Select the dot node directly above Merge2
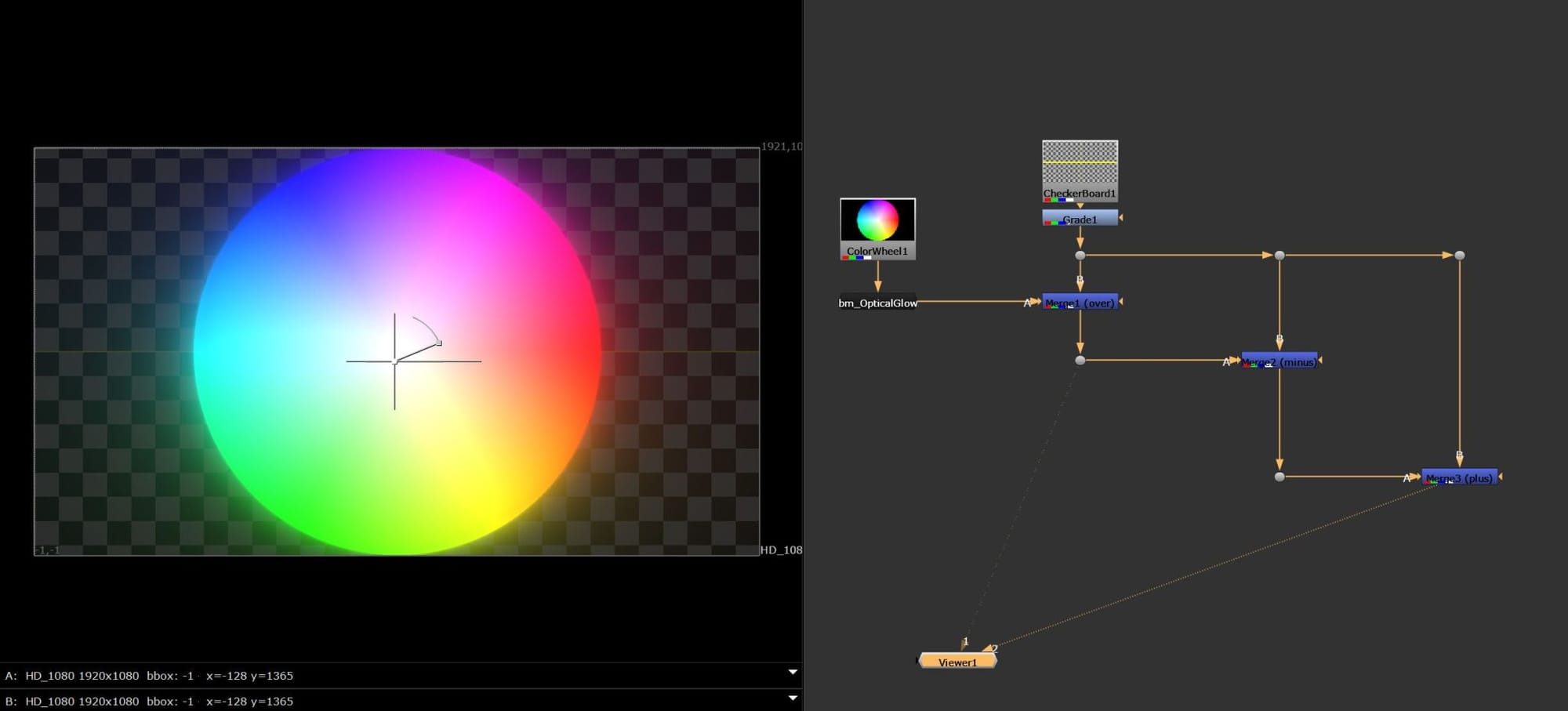 coord(1279,256)
